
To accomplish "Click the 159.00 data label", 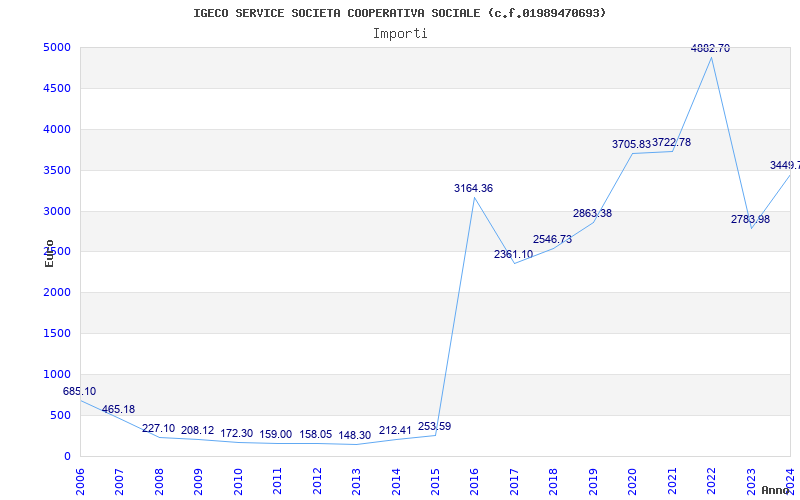I will pyautogui.click(x=276, y=434).
